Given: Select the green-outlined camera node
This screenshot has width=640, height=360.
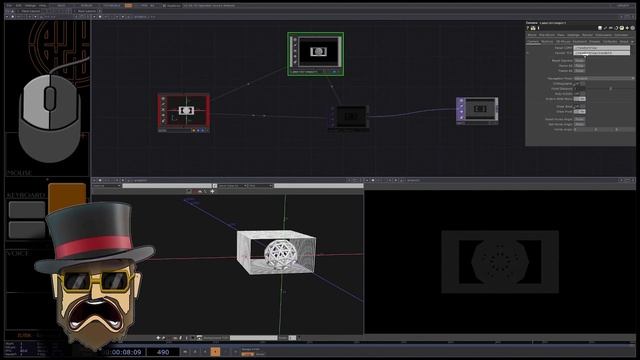Looking at the screenshot, I should 316,54.
